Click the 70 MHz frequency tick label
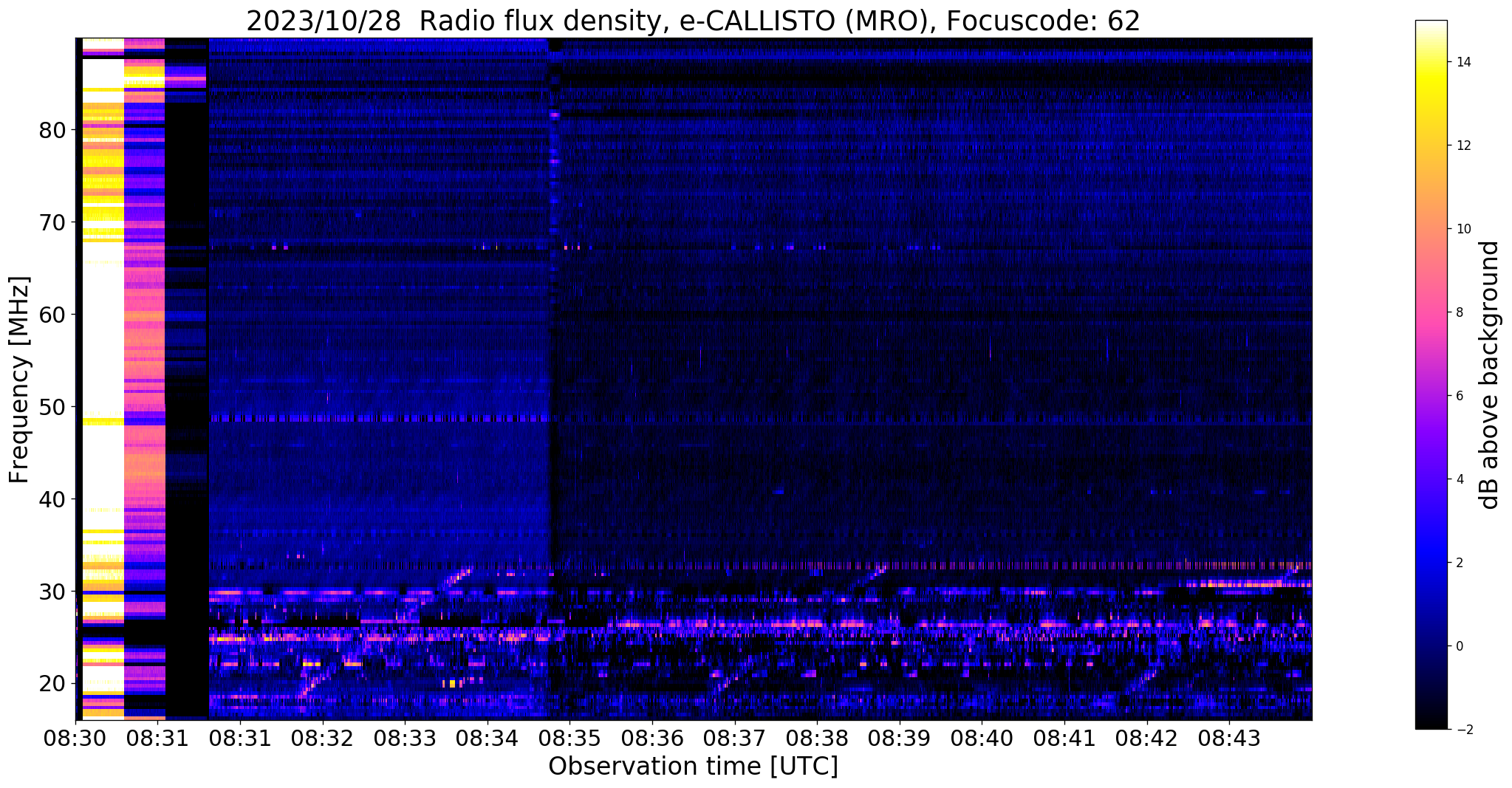Image resolution: width=1512 pixels, height=788 pixels. 52,223
